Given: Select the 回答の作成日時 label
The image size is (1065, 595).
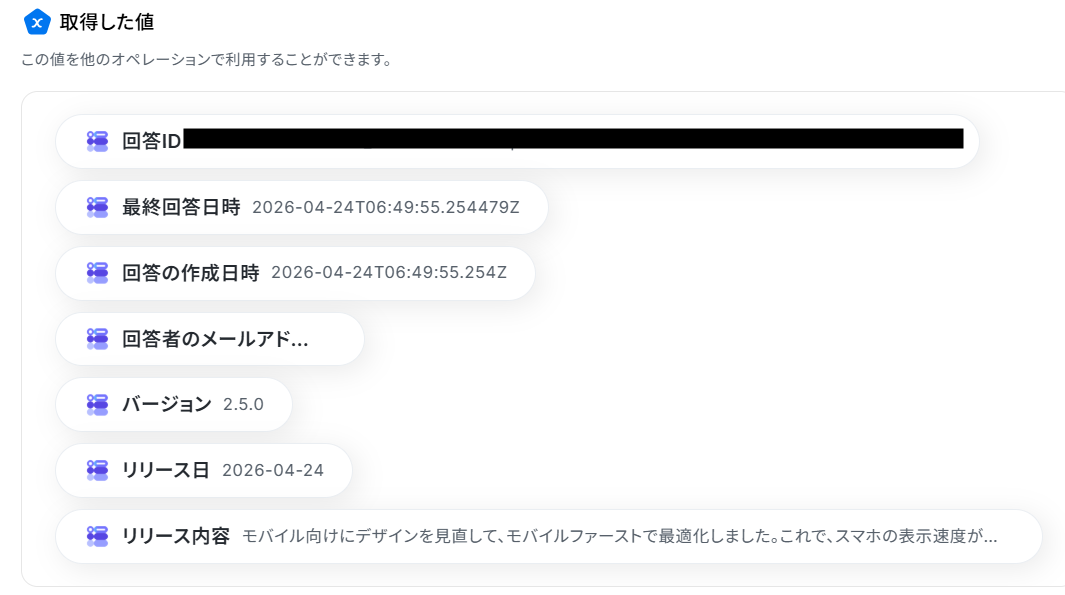Looking at the screenshot, I should pyautogui.click(x=190, y=273).
